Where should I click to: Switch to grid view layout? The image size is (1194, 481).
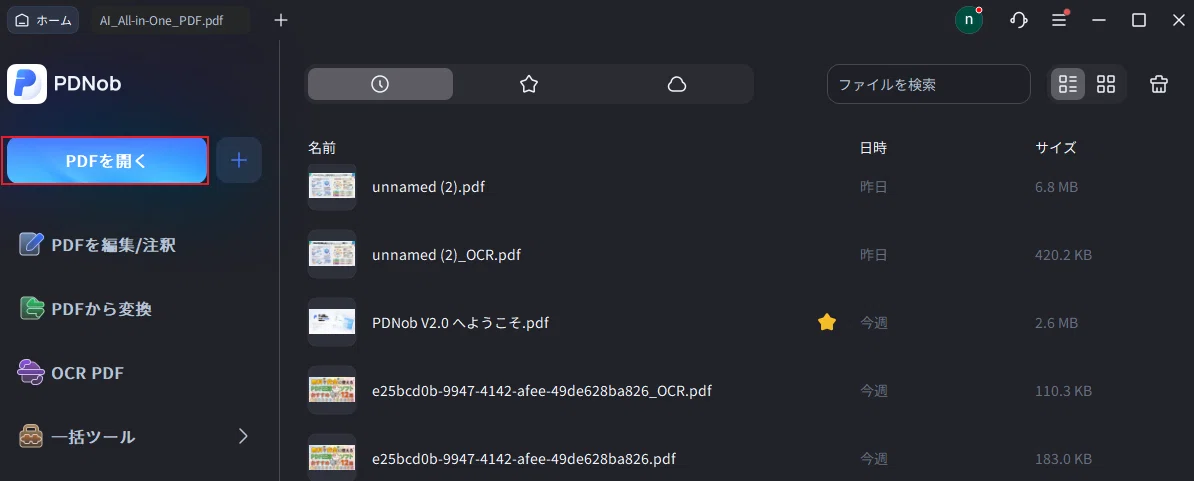(x=1106, y=84)
